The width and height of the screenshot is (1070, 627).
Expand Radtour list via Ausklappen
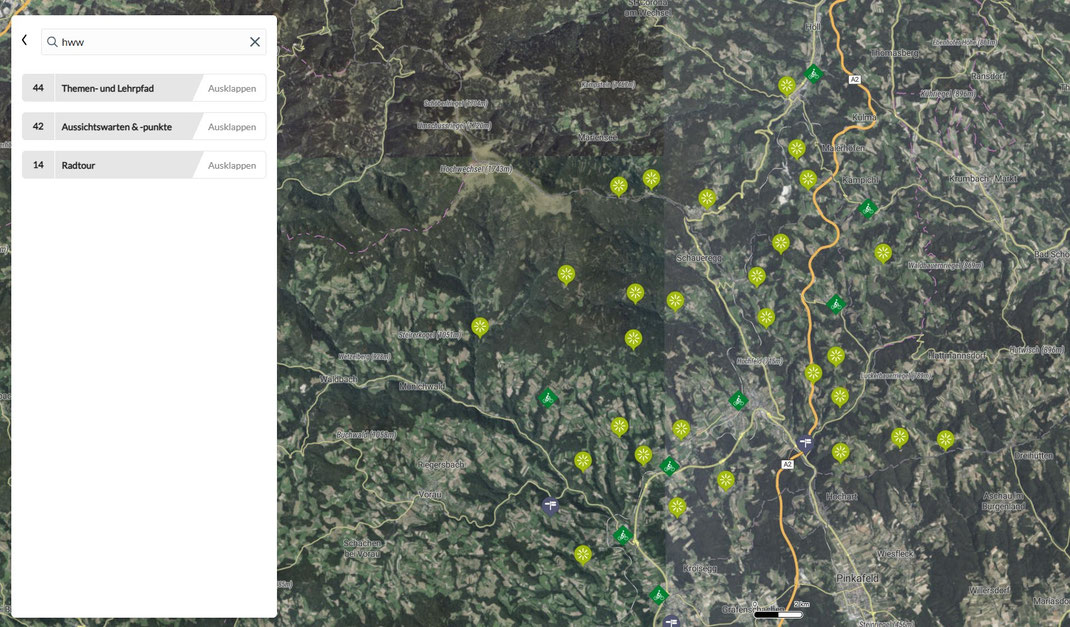coord(232,166)
